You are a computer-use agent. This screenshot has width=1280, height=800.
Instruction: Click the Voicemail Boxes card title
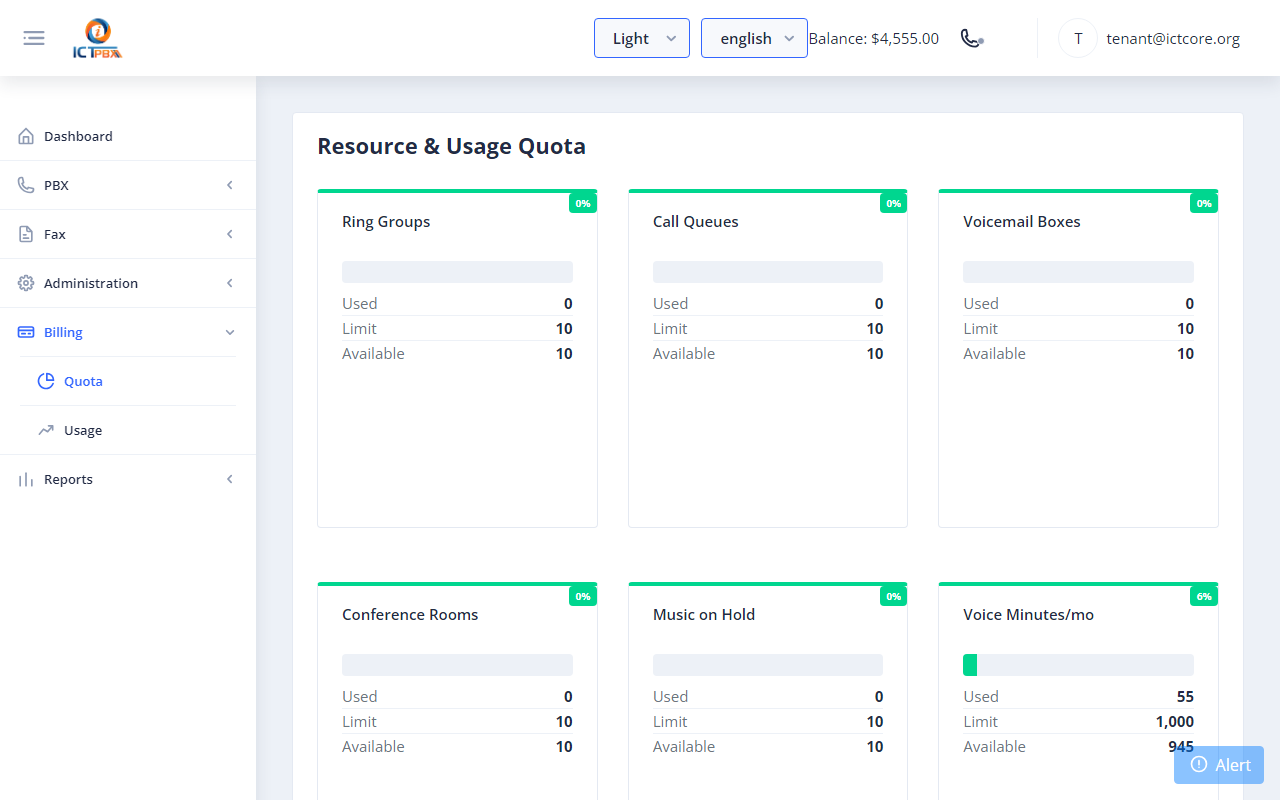pos(1022,222)
